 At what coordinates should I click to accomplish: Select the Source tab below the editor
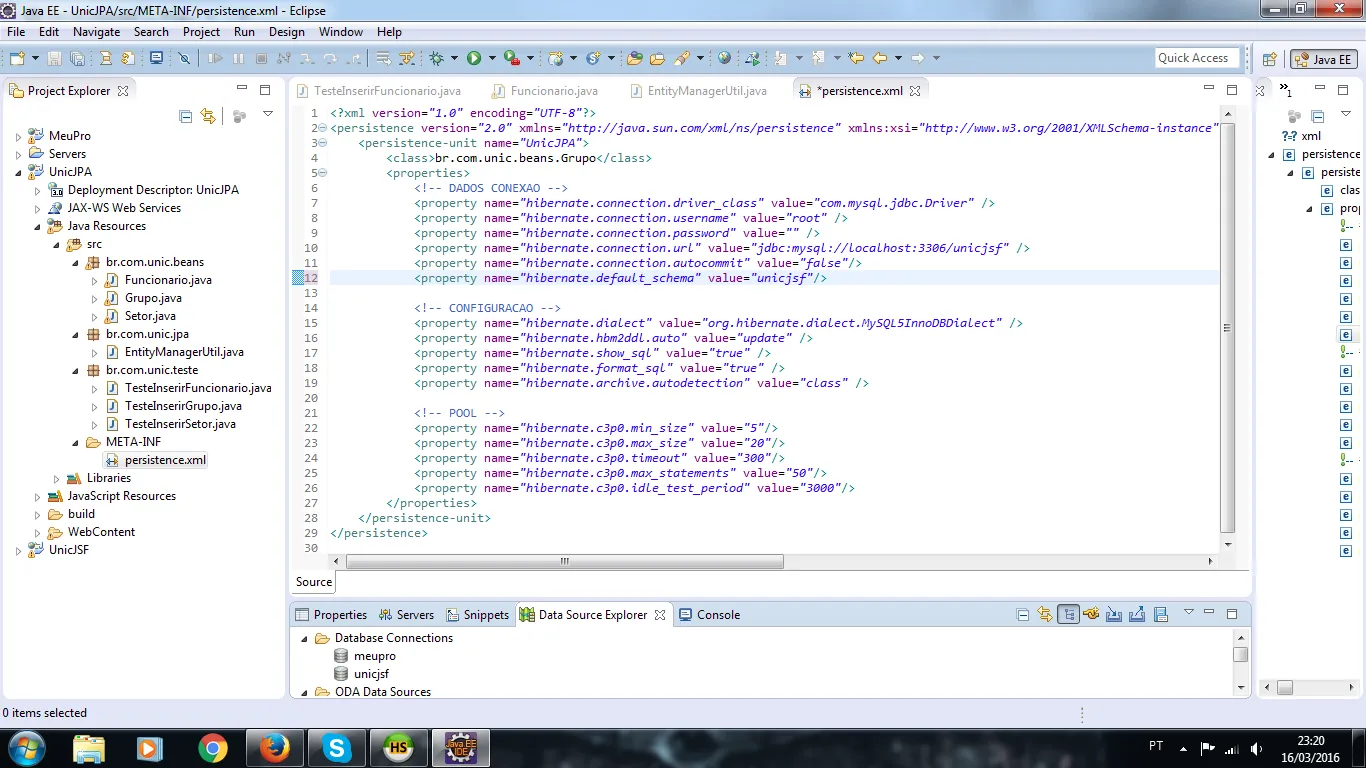[x=313, y=582]
